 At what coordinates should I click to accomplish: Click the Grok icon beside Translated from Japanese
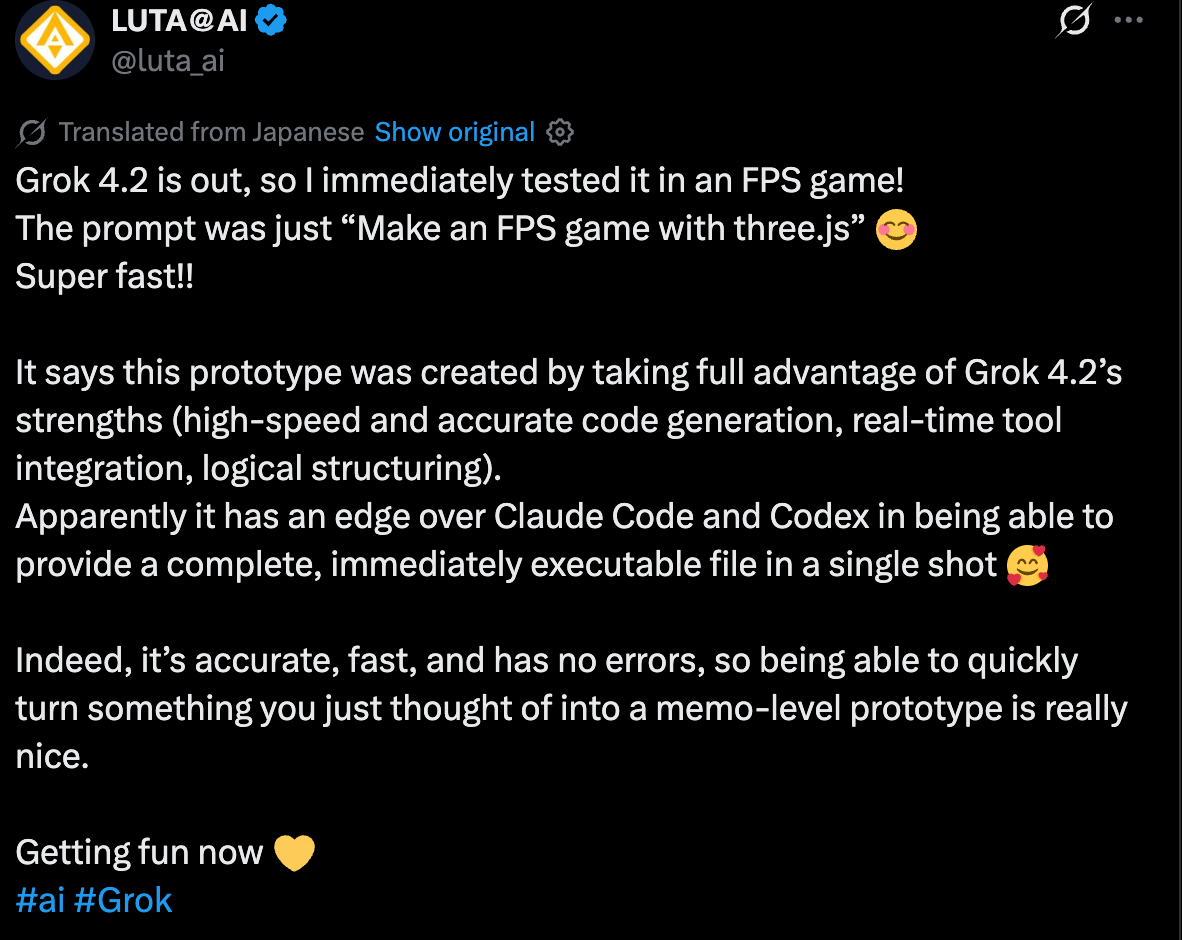pyautogui.click(x=33, y=132)
